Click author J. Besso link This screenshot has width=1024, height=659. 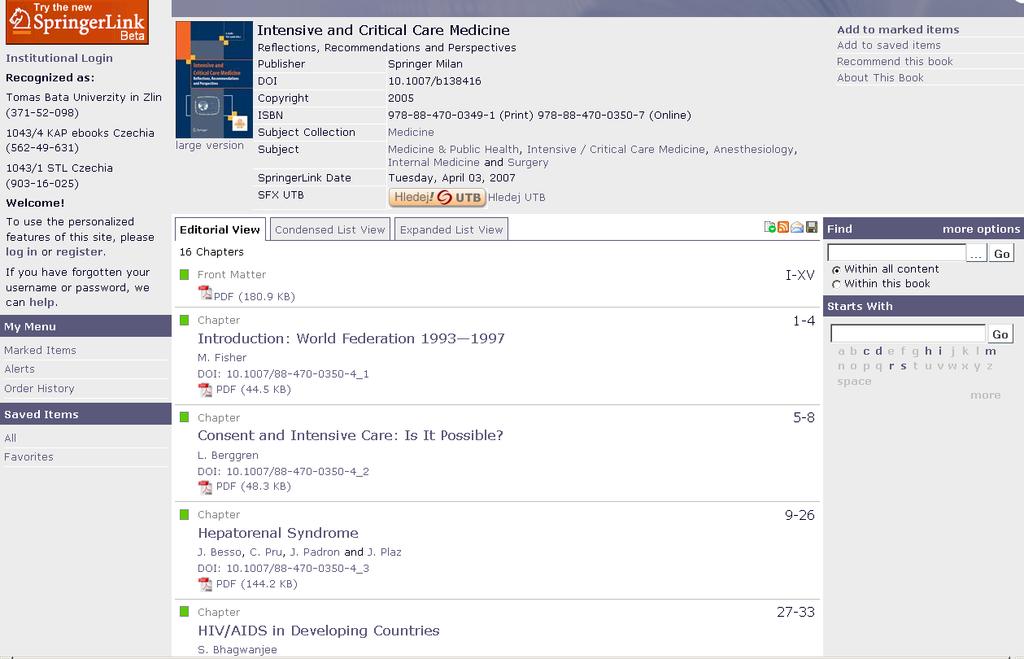[220, 553]
